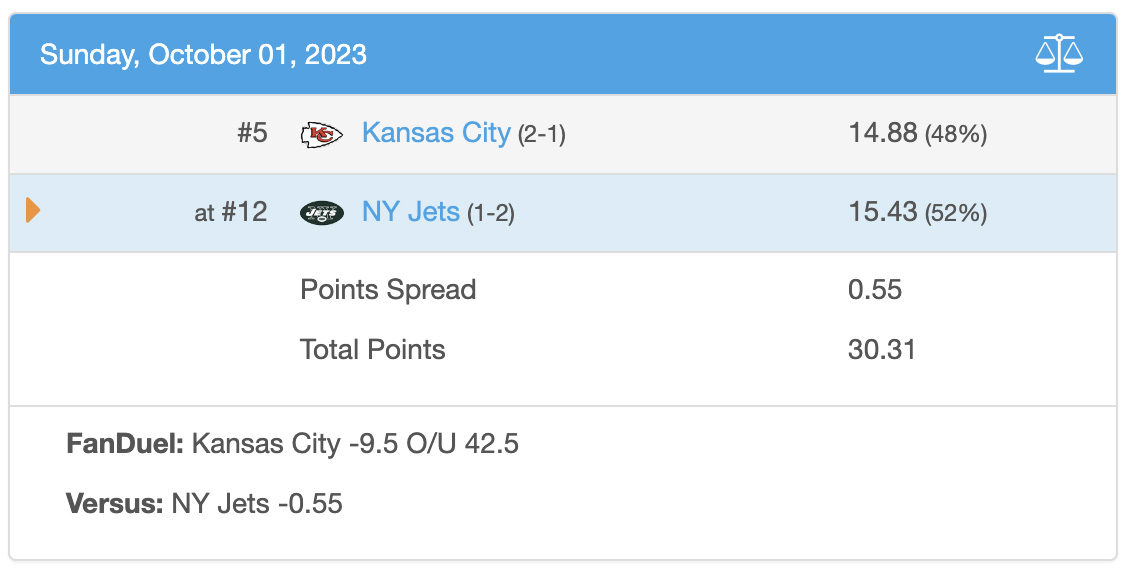Image resolution: width=1128 pixels, height=576 pixels.
Task: Click Kansas City's 14.88 projected score
Action: coord(883,133)
